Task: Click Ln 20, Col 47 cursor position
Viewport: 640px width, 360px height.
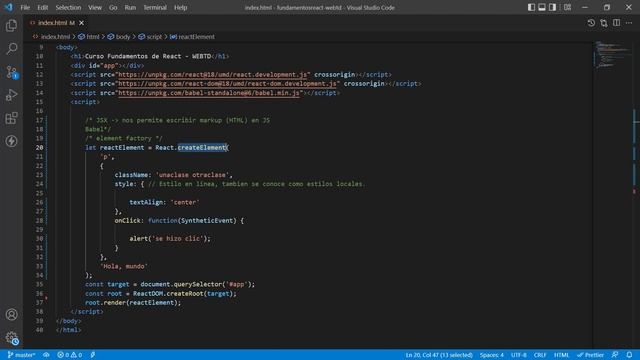Action: coord(439,355)
